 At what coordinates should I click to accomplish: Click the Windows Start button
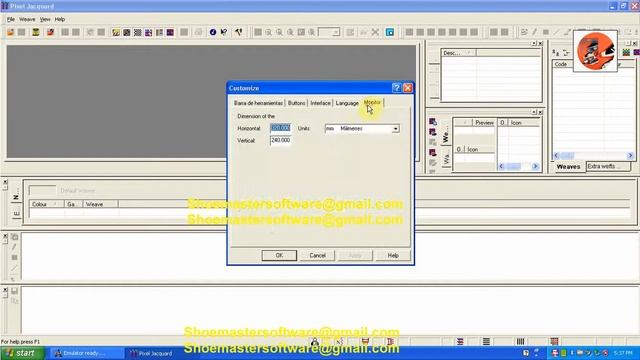(22, 353)
